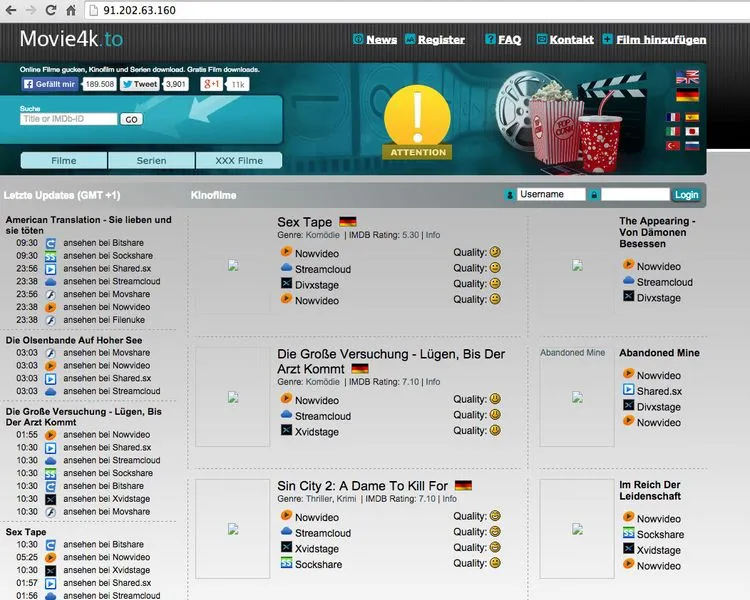Open the Kontakt link
The height and width of the screenshot is (600, 750).
(571, 40)
